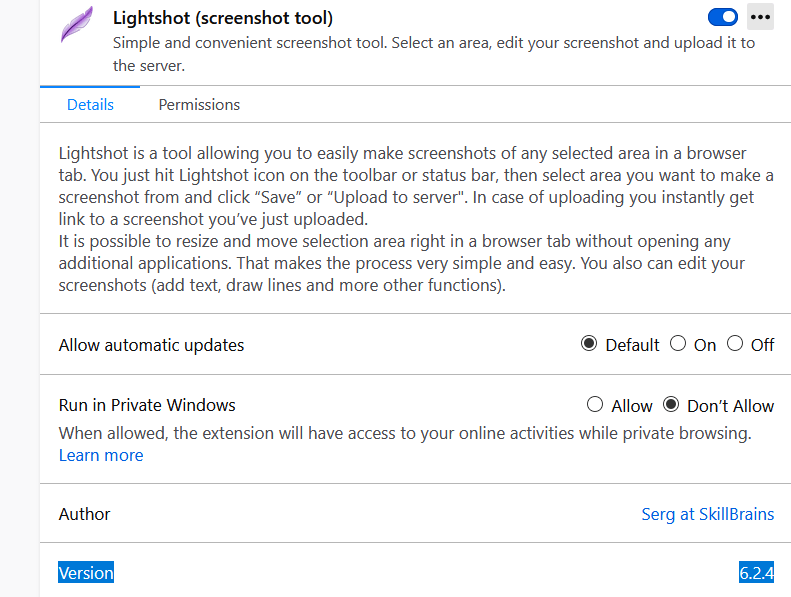The height and width of the screenshot is (597, 791).
Task: Allow running in Private Windows
Action: pyautogui.click(x=595, y=404)
